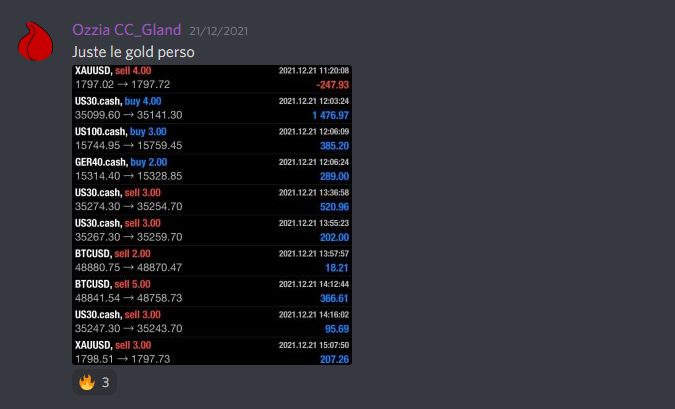Click the 366.61 profit value

(x=334, y=298)
